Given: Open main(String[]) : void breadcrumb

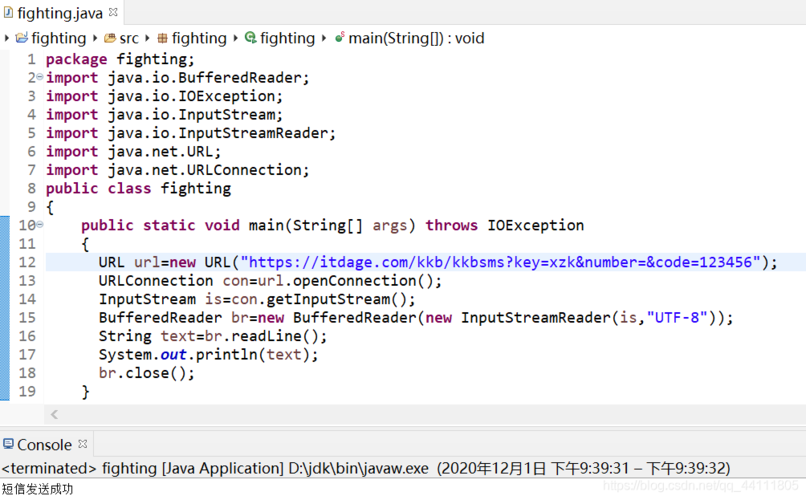Looking at the screenshot, I should 416,38.
